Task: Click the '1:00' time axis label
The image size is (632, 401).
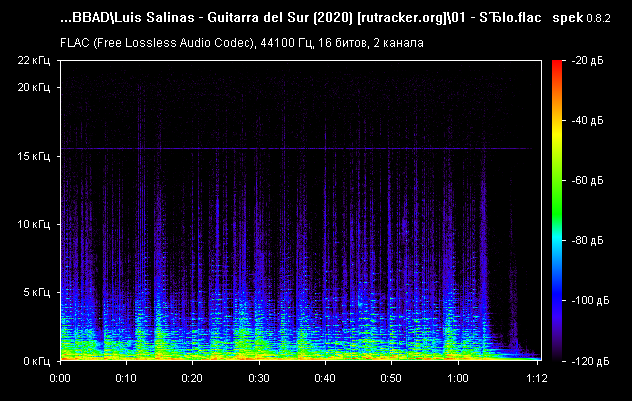Action: point(458,378)
